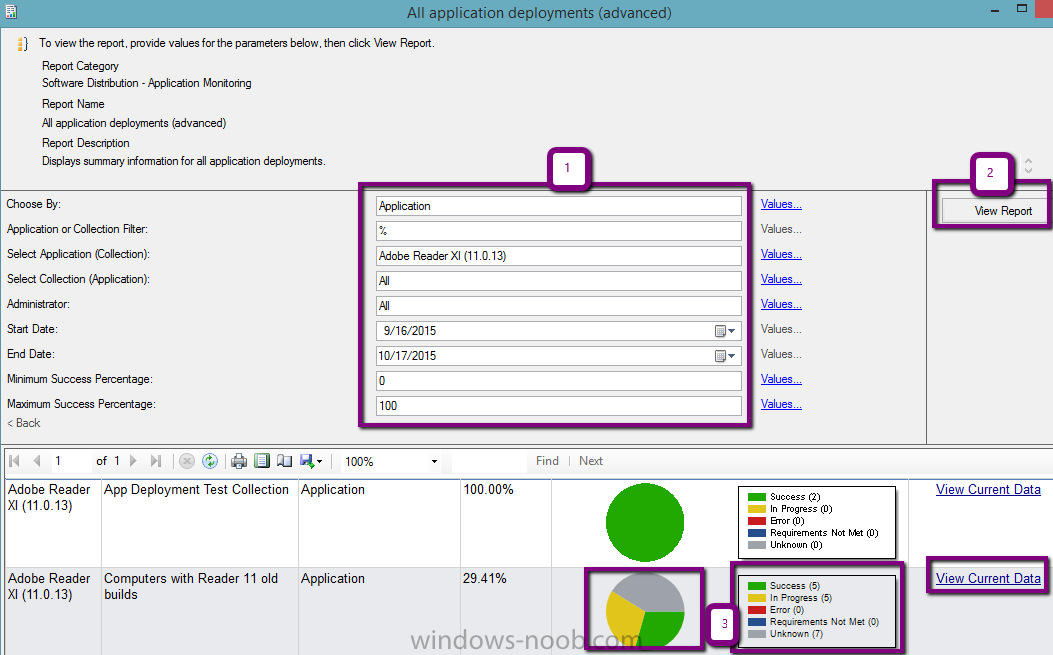Click yellow In Progress (5) legend swatch
The image size is (1053, 655).
[x=757, y=598]
